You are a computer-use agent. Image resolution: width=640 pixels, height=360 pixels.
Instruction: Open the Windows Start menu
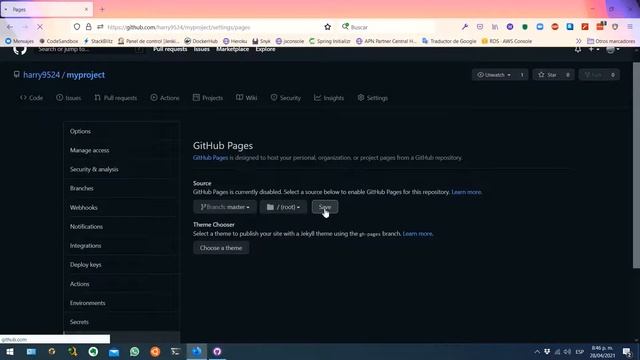[10, 351]
